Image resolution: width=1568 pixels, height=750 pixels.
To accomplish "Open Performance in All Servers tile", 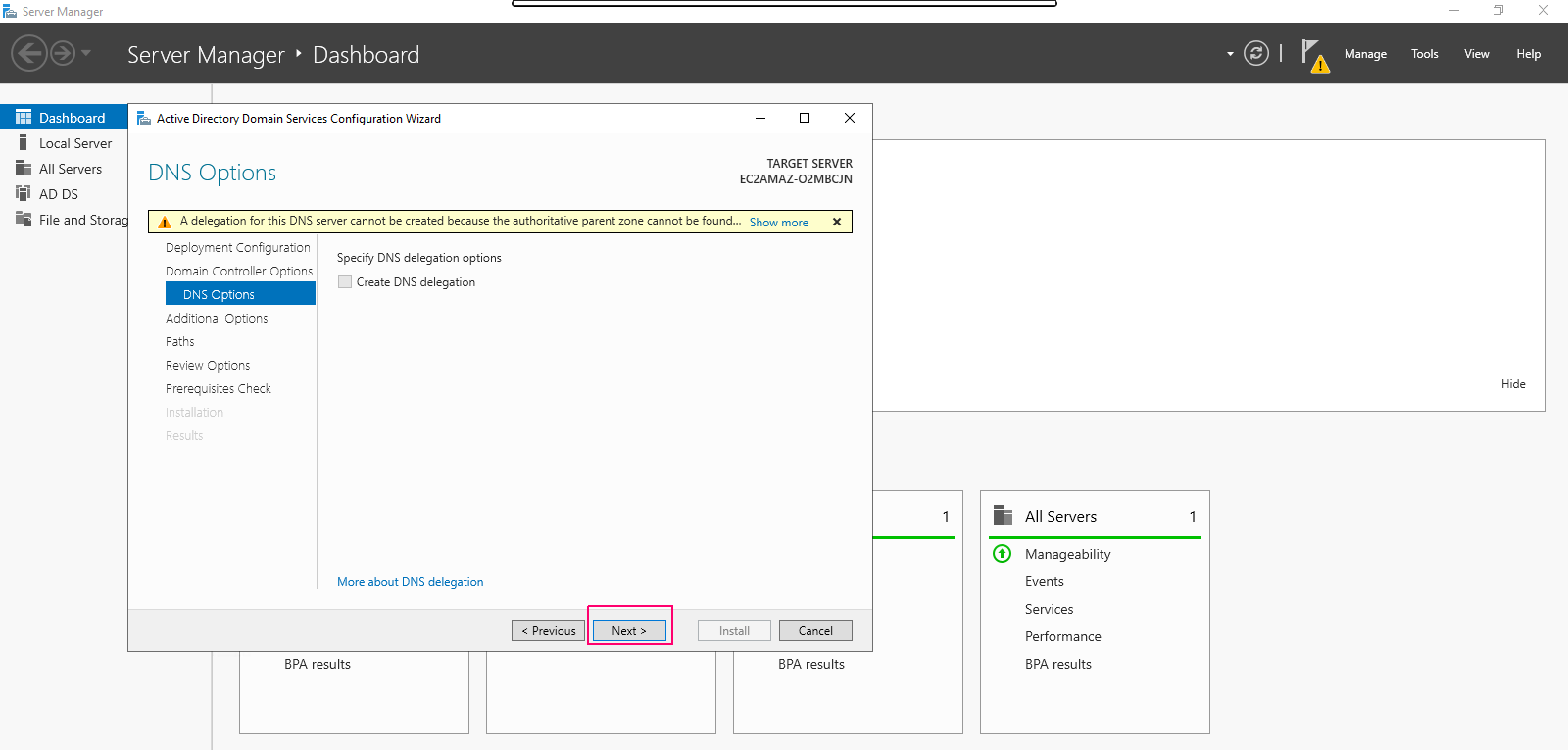I will click(x=1063, y=636).
